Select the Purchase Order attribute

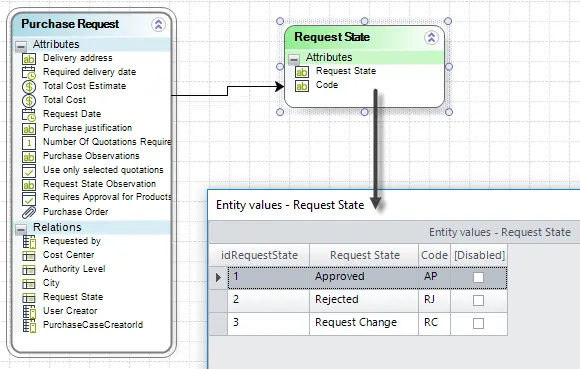[x=76, y=212]
